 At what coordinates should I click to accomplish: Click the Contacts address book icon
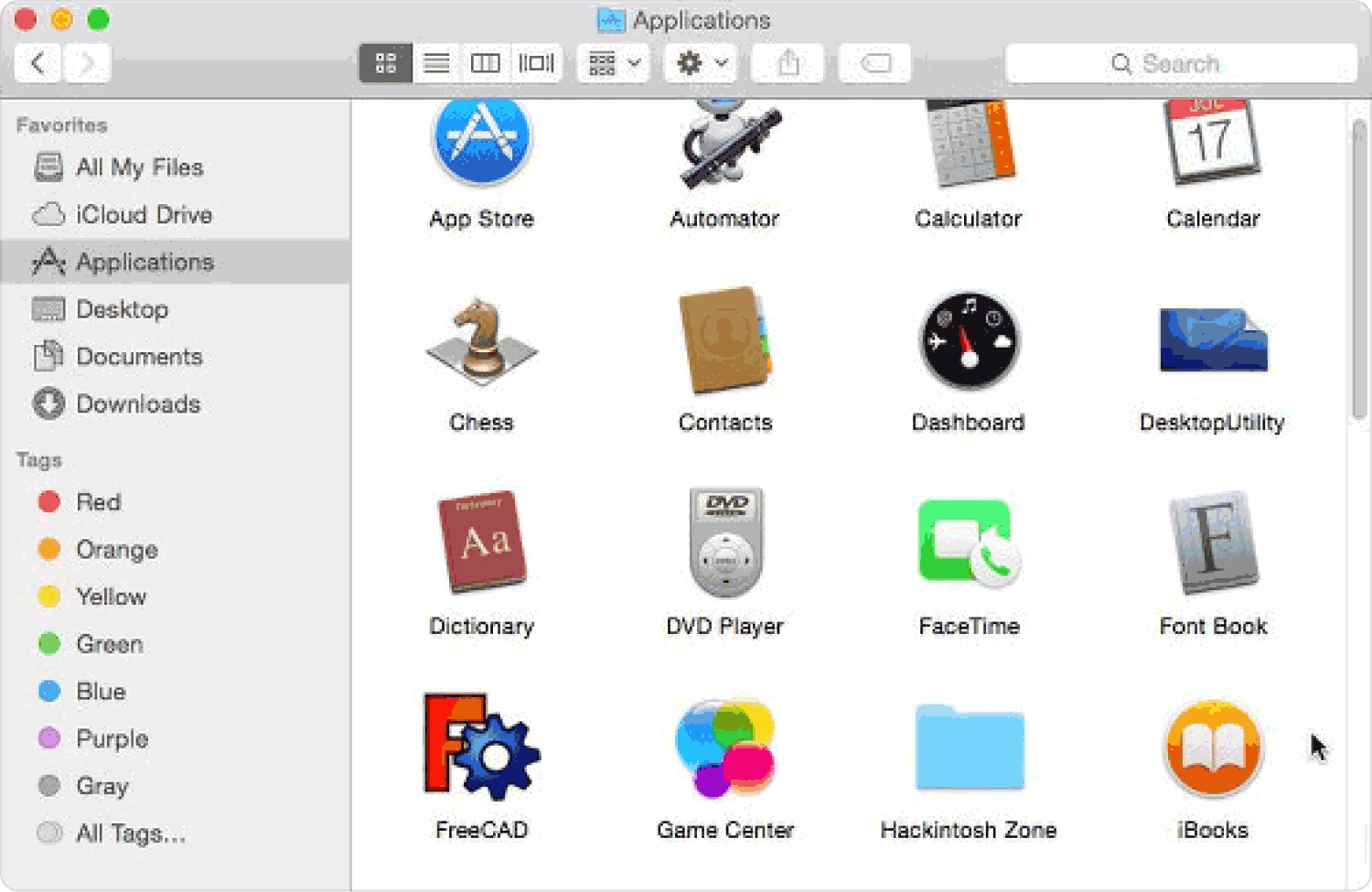725,340
